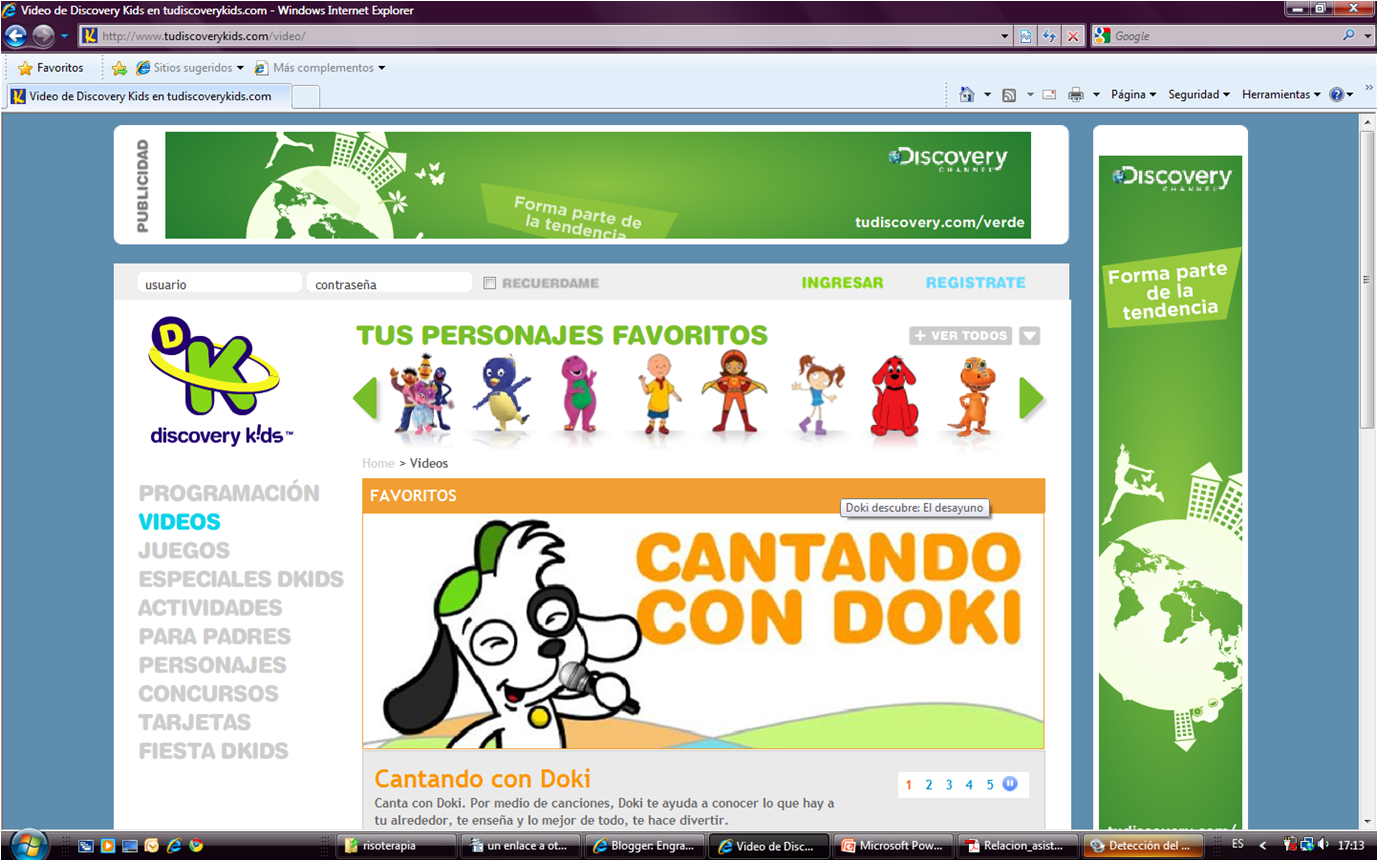
Task: Go to slide 3 in the pager
Action: pos(949,785)
